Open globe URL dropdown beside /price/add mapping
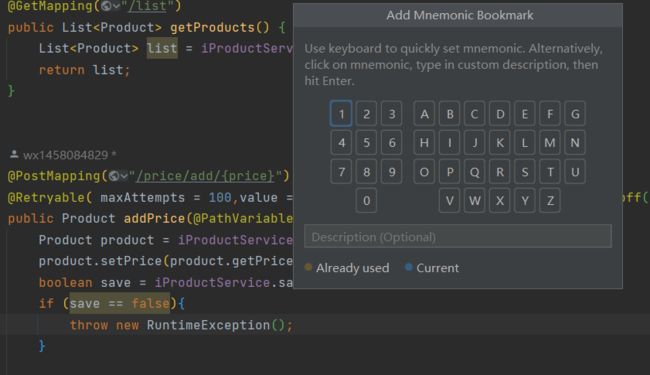The image size is (650, 375). point(118,176)
